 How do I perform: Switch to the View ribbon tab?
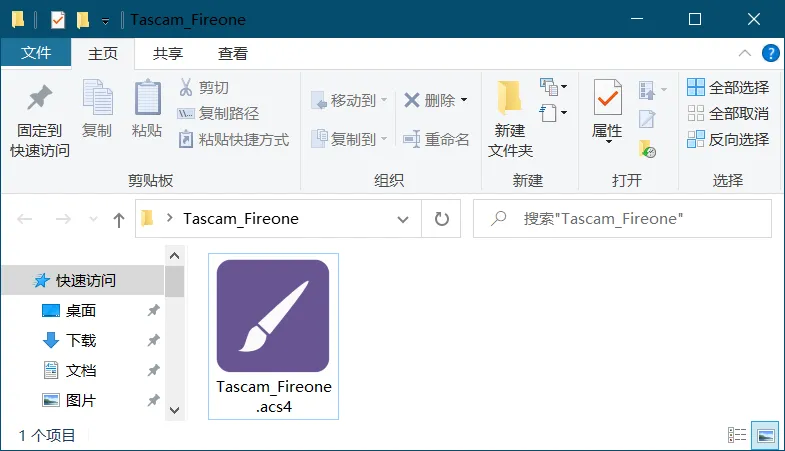click(x=233, y=54)
